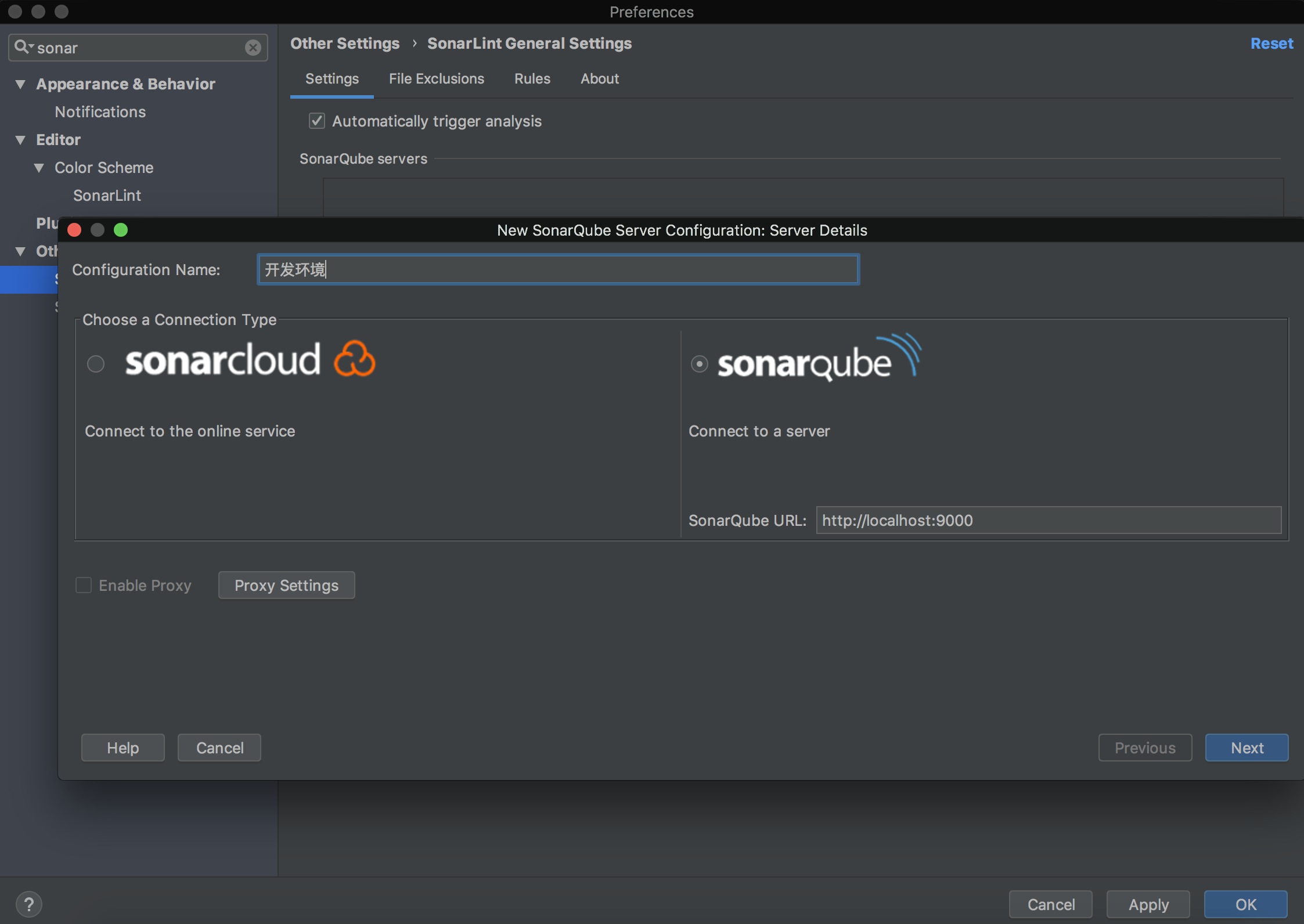Viewport: 1304px width, 924px height.
Task: Click the Next button
Action: [1247, 748]
